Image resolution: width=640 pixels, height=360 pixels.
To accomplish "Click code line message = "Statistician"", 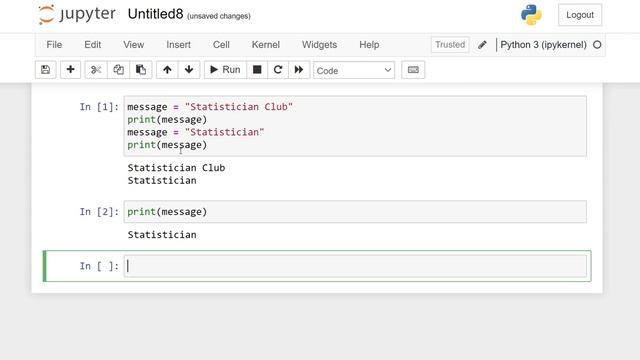I will point(196,132).
